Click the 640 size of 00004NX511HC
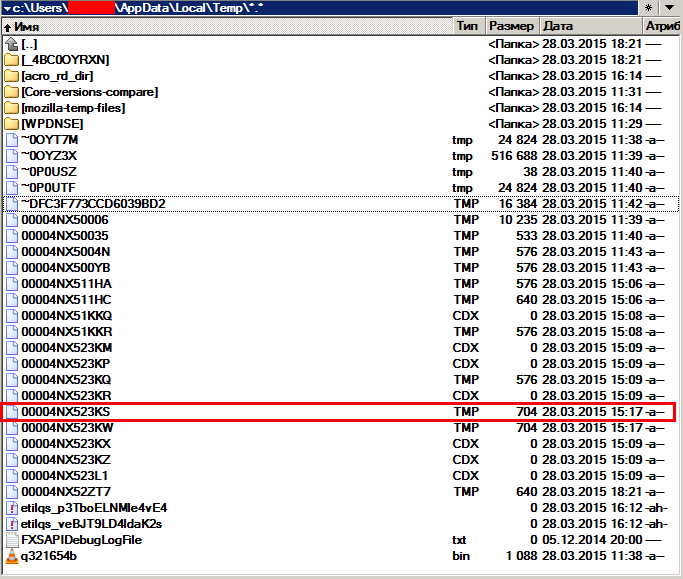 pos(527,300)
